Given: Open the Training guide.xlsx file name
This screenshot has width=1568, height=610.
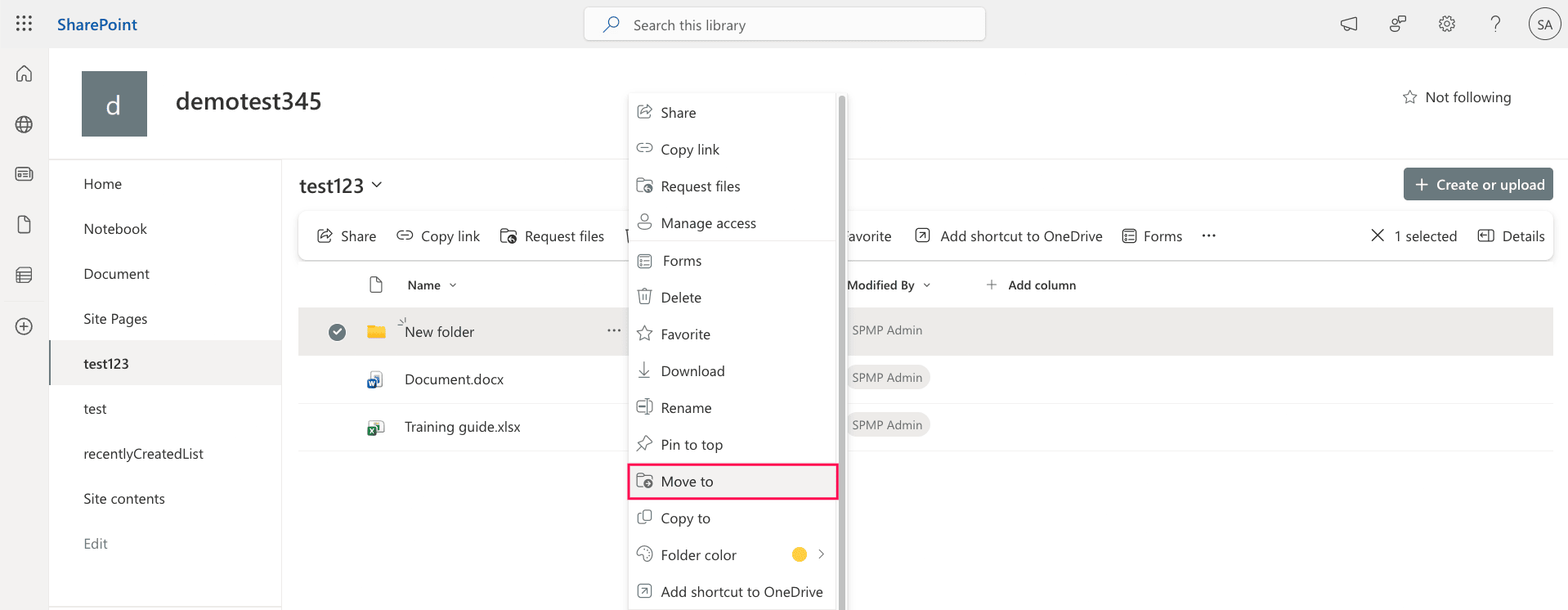Looking at the screenshot, I should 463,427.
